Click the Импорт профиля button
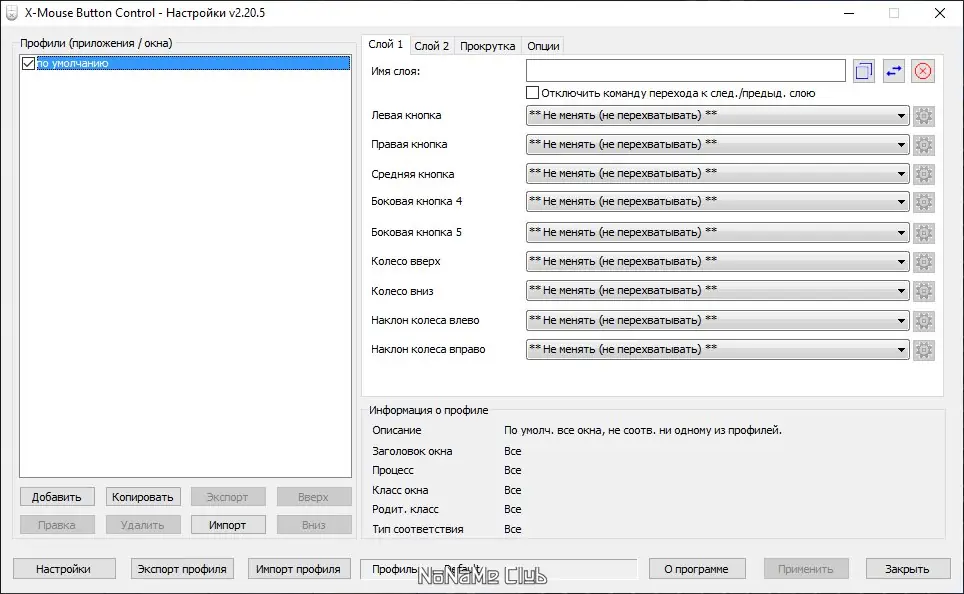 [x=299, y=569]
